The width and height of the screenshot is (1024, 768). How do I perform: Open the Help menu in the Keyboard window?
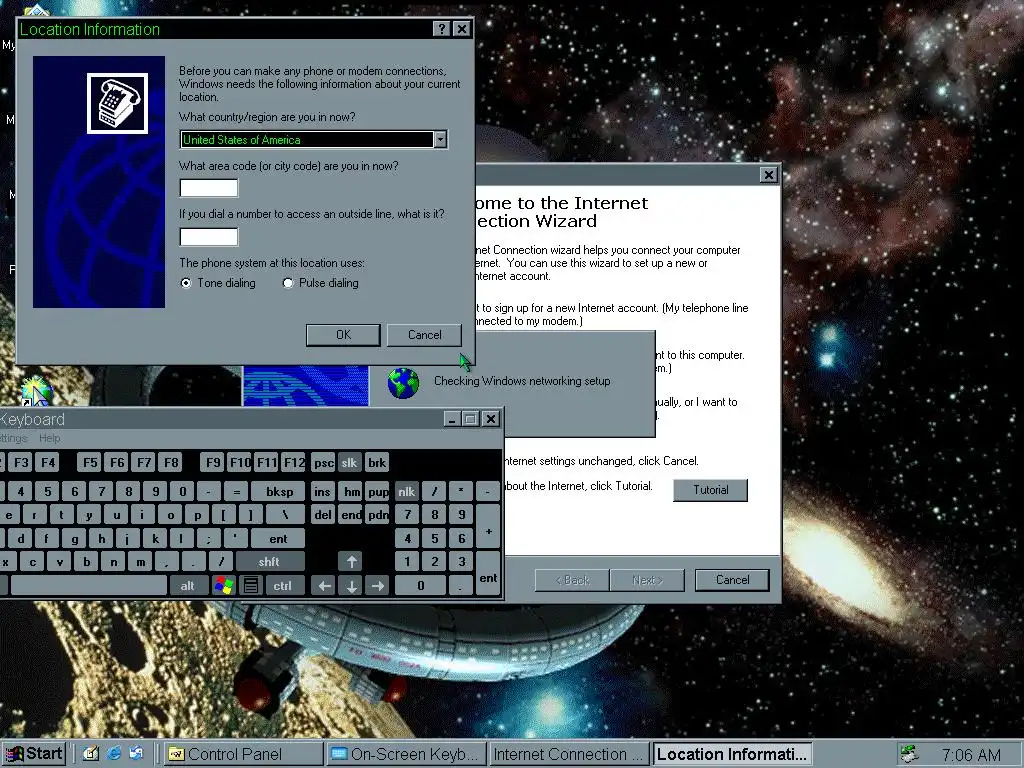[x=50, y=438]
